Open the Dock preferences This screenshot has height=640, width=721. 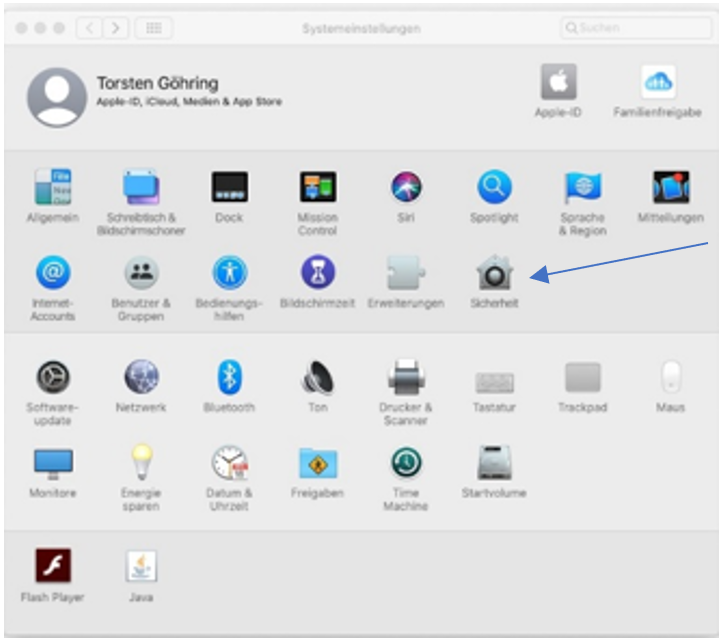[229, 188]
